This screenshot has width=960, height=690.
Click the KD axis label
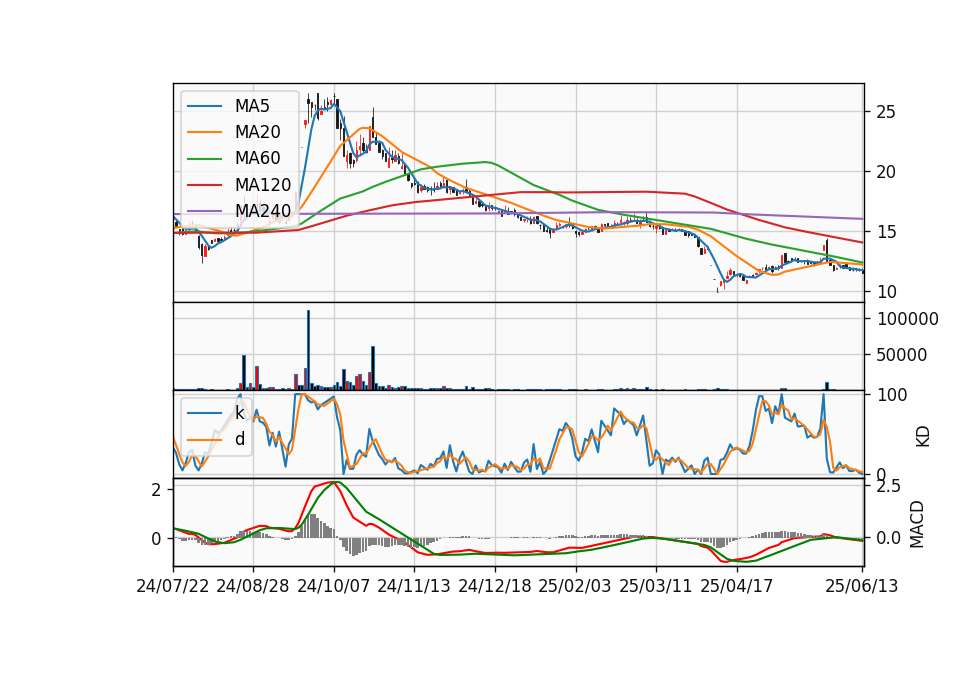click(x=923, y=436)
